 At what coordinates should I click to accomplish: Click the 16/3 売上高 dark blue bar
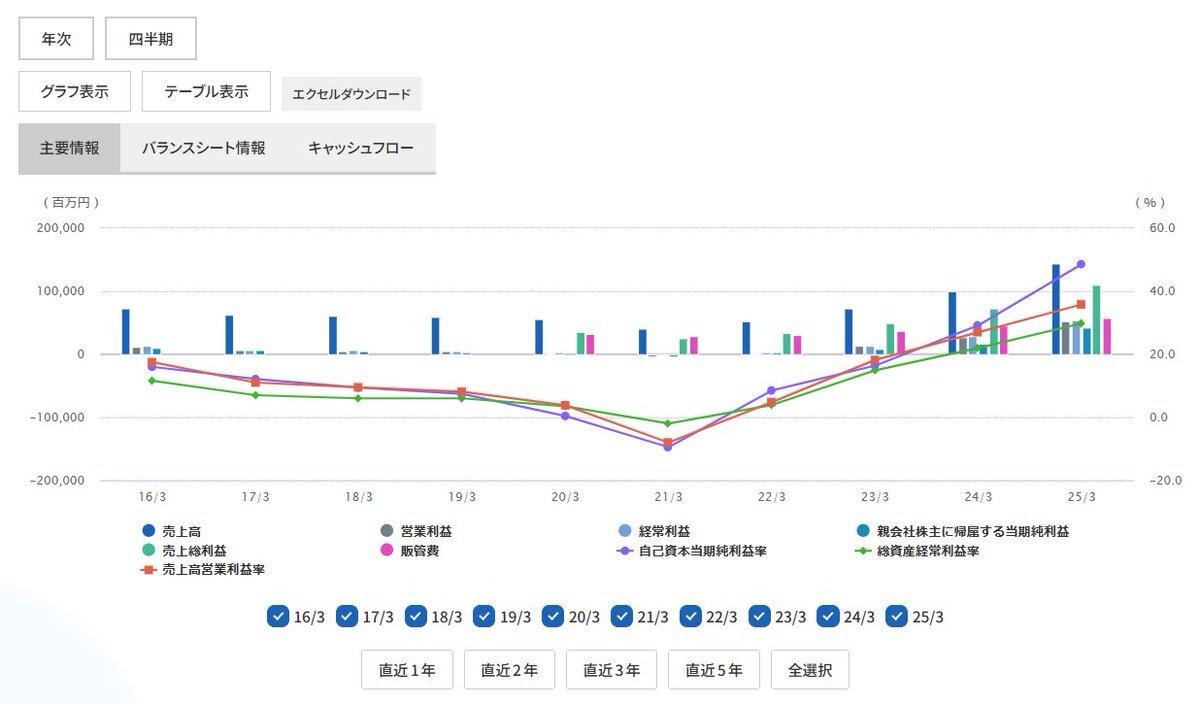pyautogui.click(x=126, y=332)
